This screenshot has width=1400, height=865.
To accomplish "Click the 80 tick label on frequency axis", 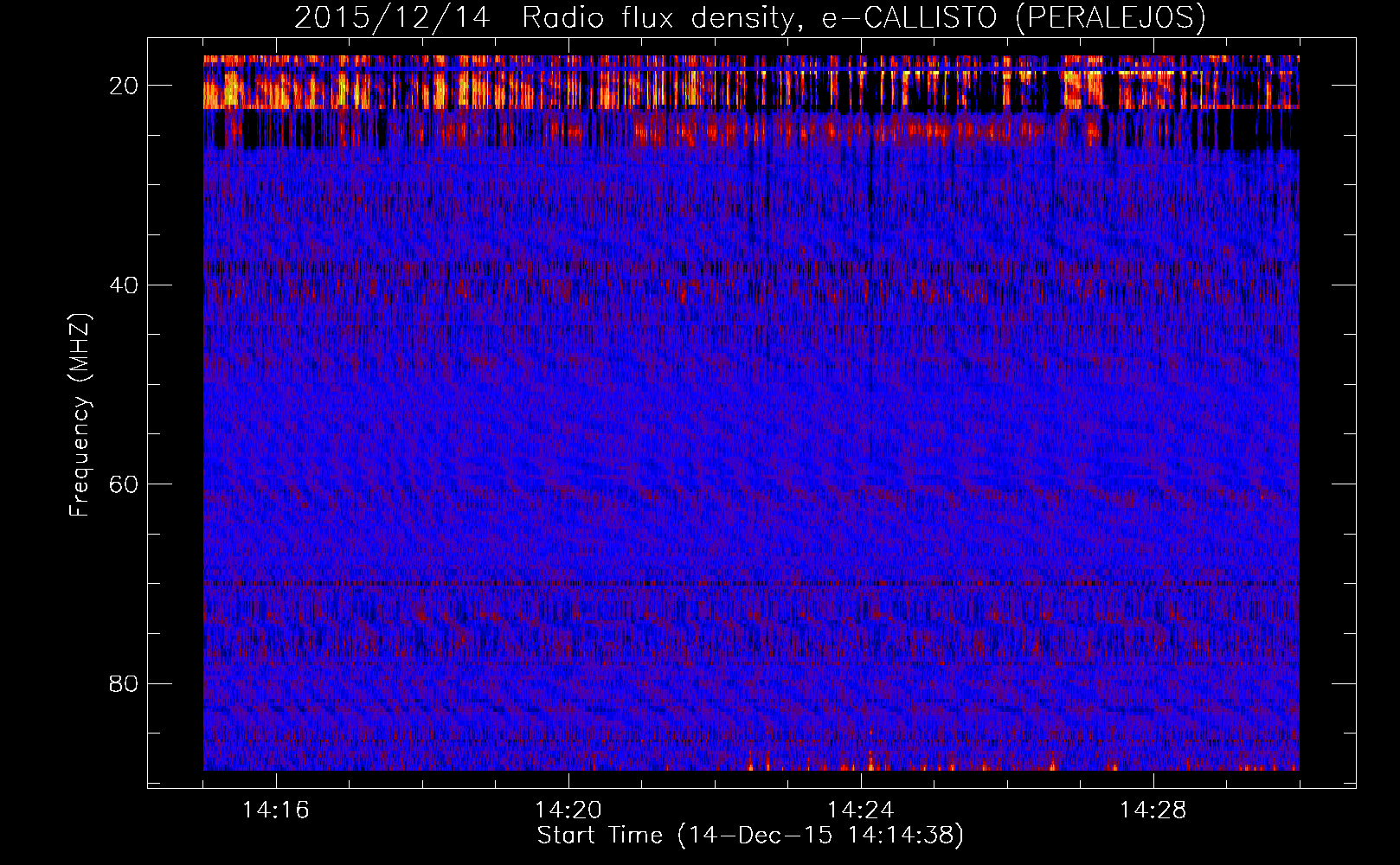I will tap(125, 684).
